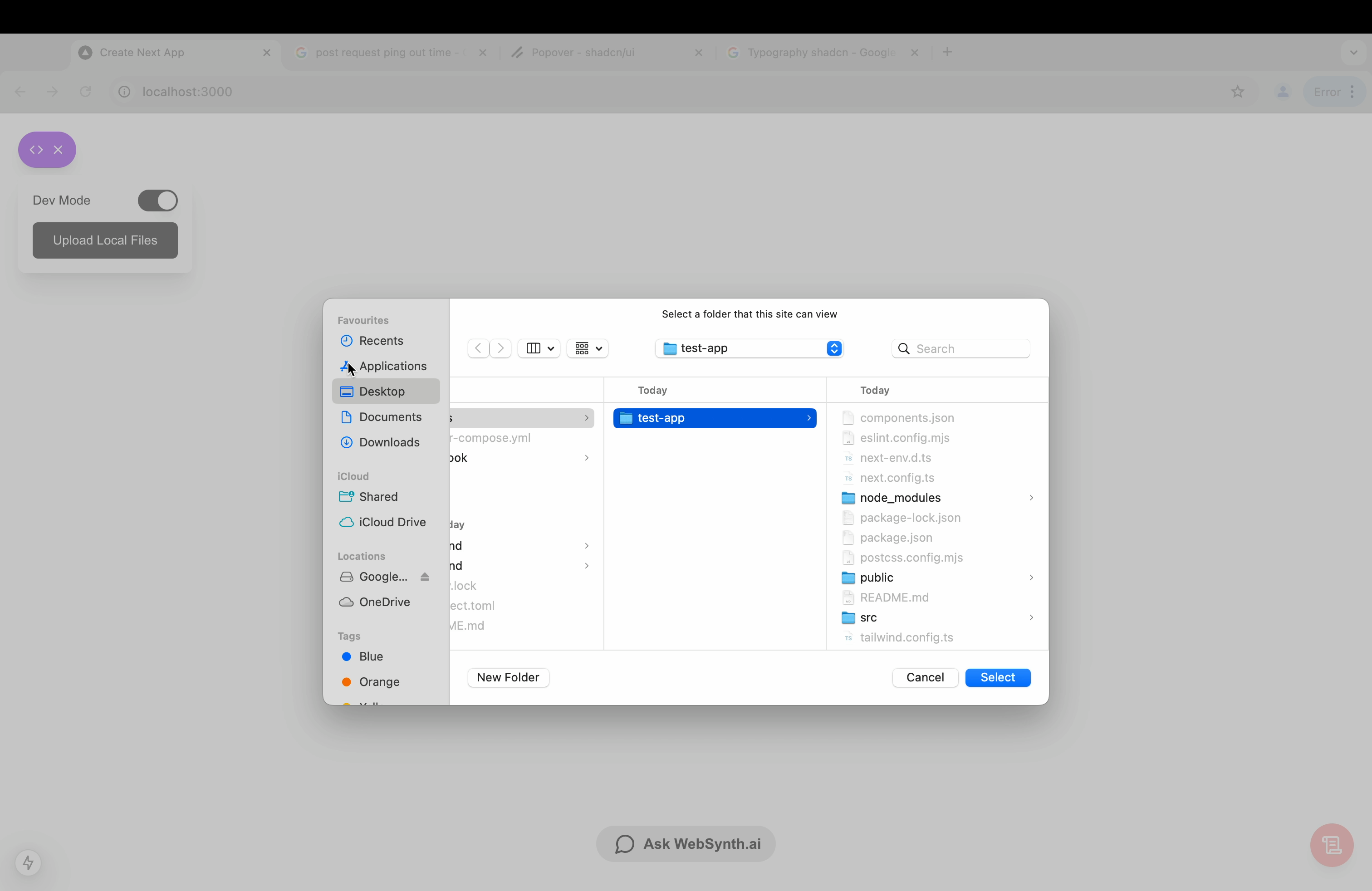Open the grouping options dropdown
This screenshot has width=1372, height=891.
[x=588, y=348]
